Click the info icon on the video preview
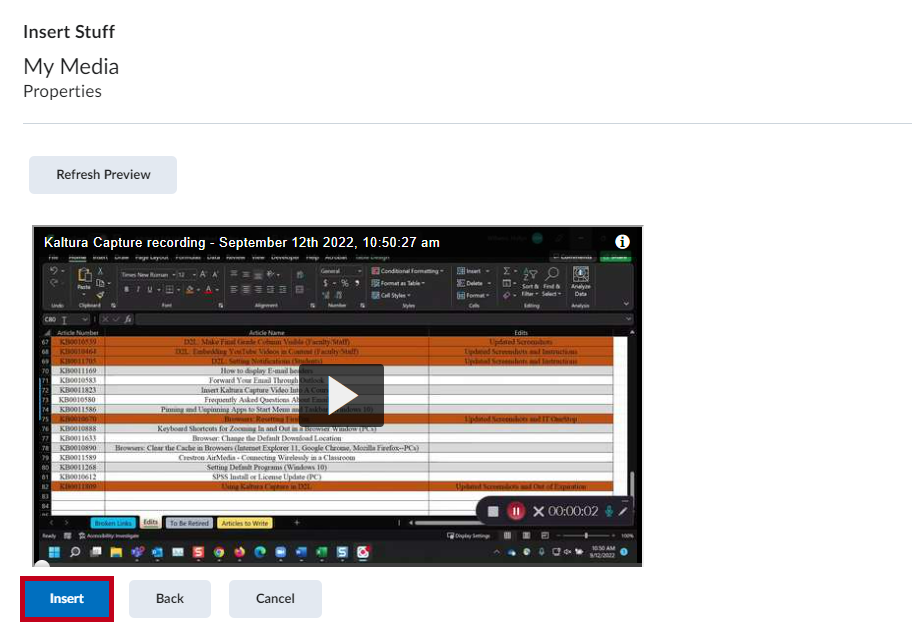Screen dimensions: 912x643 coord(622,243)
